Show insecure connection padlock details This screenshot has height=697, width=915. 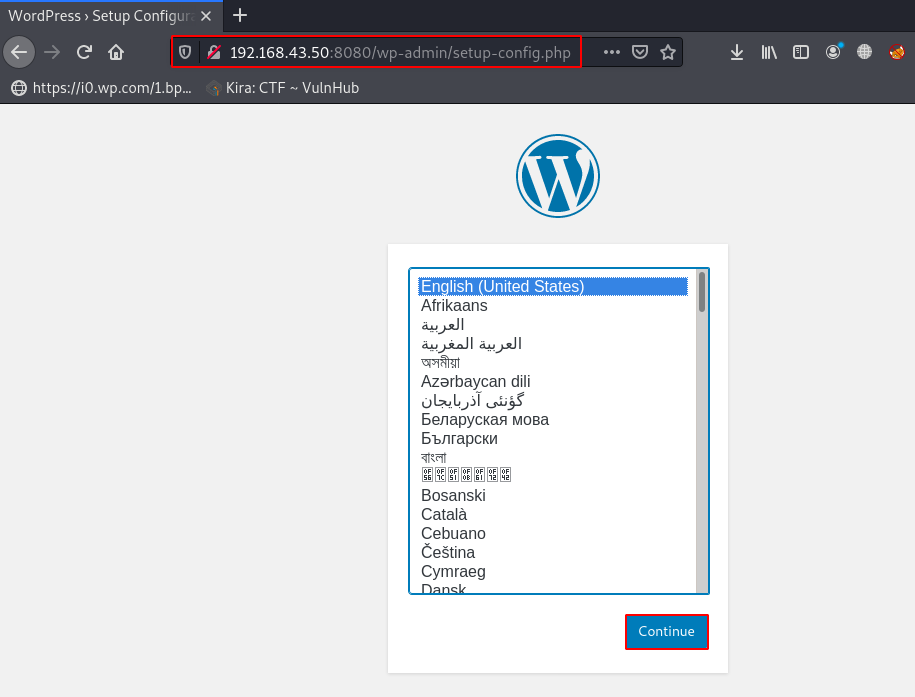[214, 53]
